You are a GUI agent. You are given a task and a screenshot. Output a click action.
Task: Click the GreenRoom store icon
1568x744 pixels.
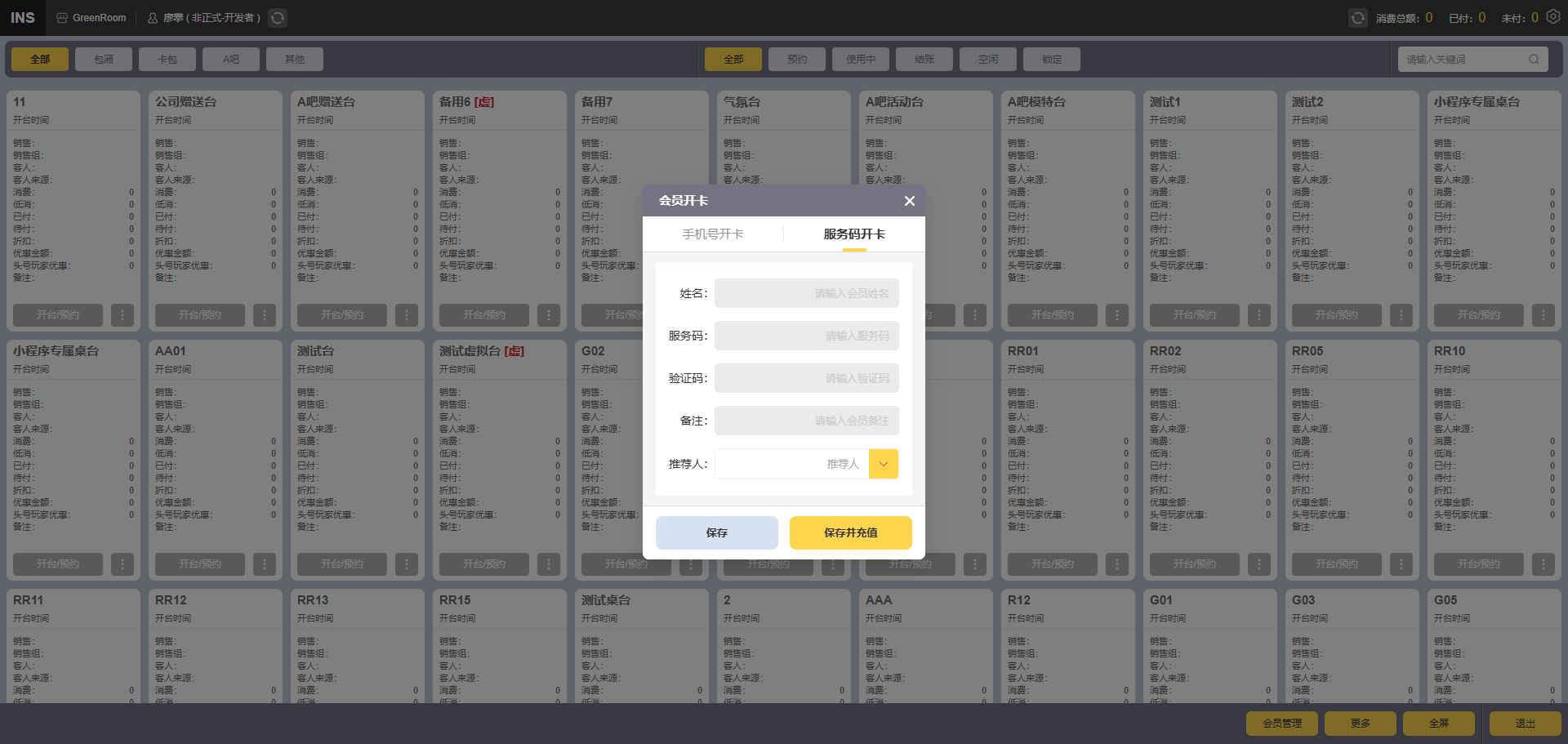[x=62, y=18]
